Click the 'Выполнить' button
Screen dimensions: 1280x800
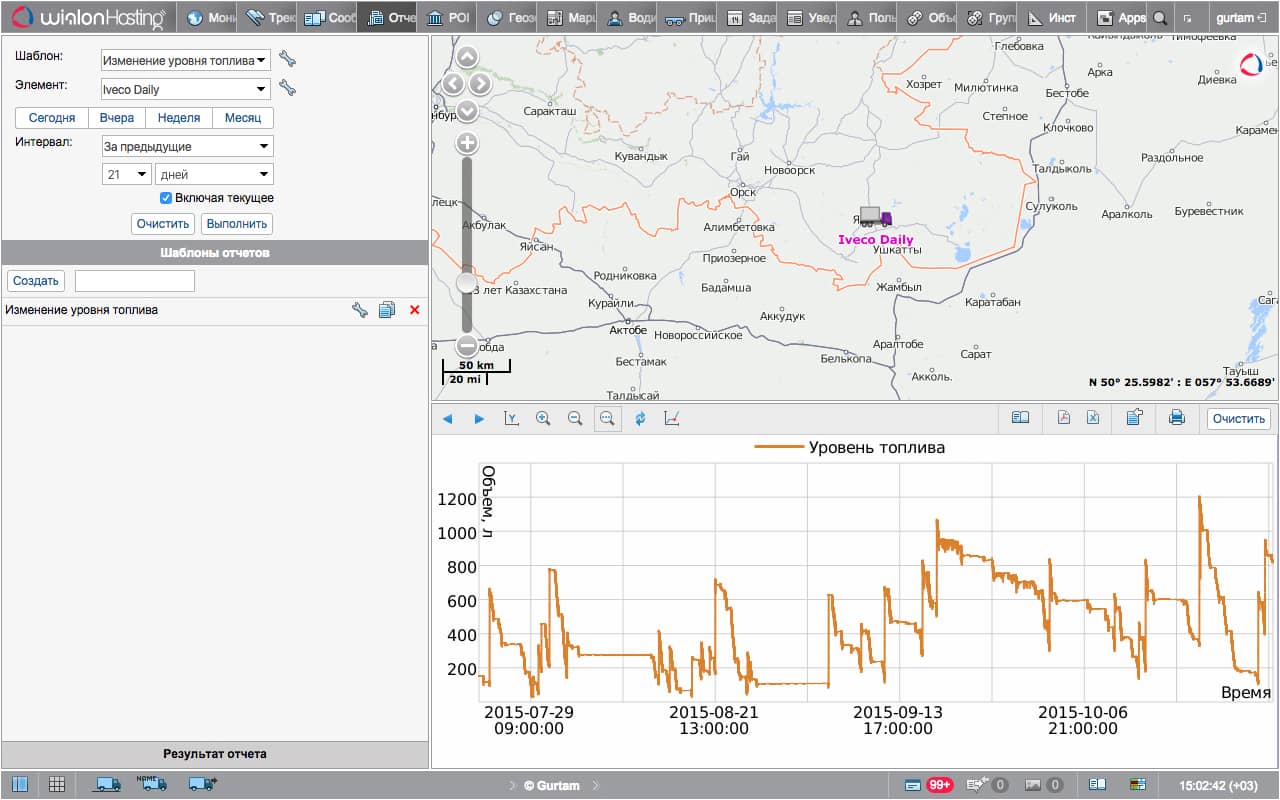coord(237,224)
